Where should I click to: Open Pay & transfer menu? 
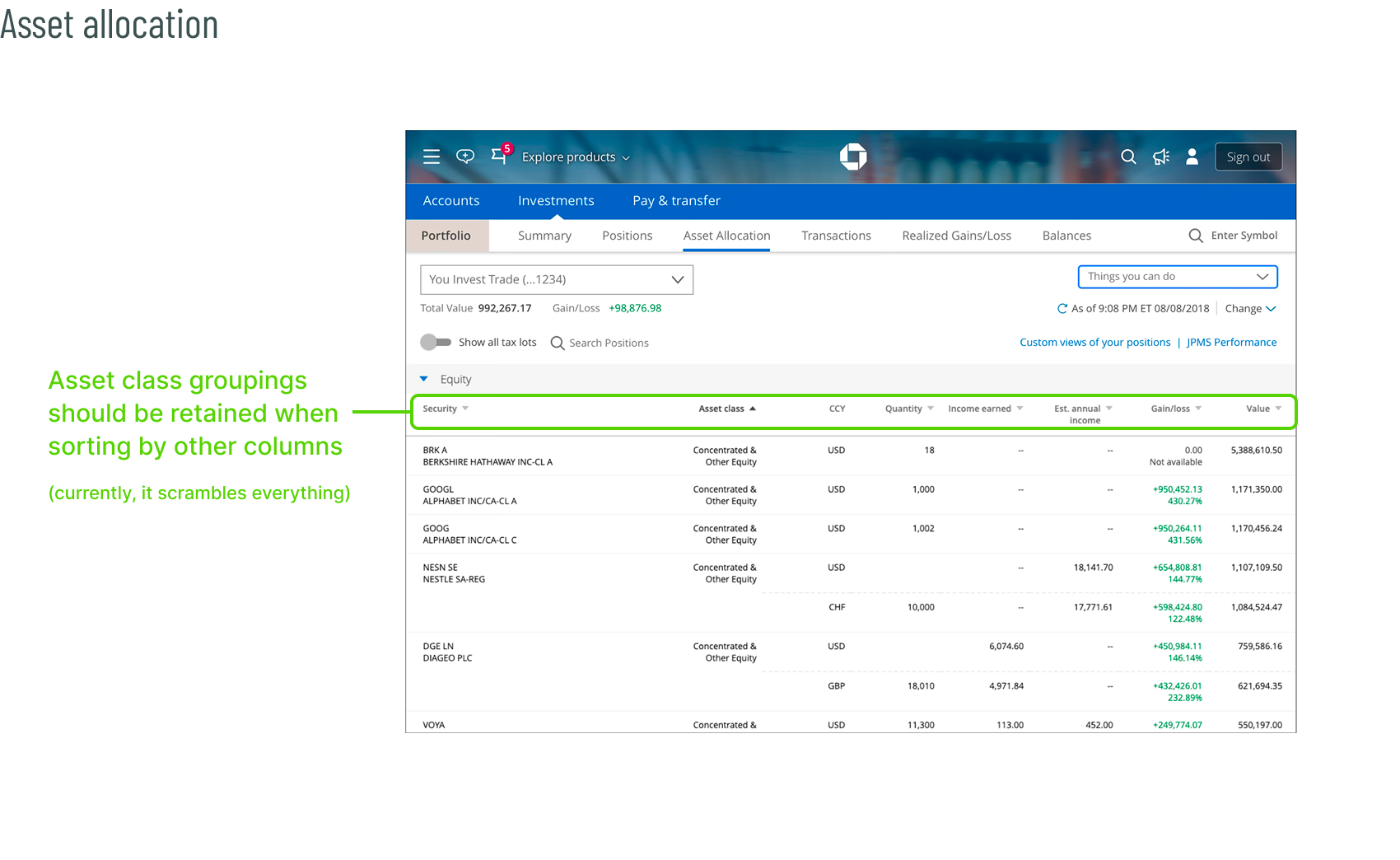676,201
